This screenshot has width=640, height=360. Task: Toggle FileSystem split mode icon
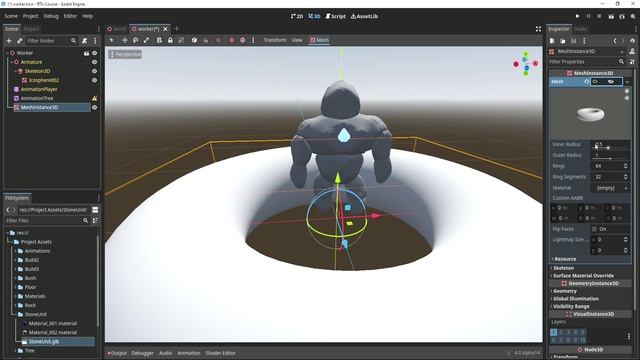(x=95, y=210)
